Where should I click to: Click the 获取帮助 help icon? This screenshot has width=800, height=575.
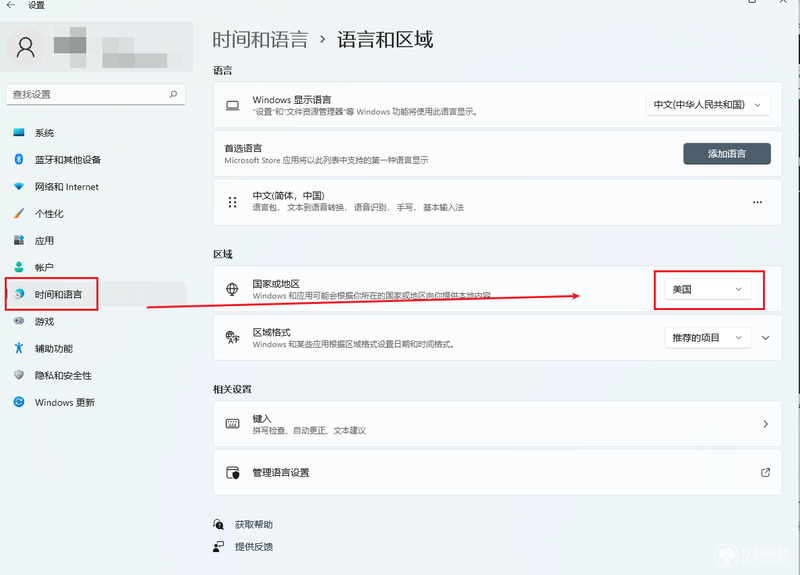(218, 524)
